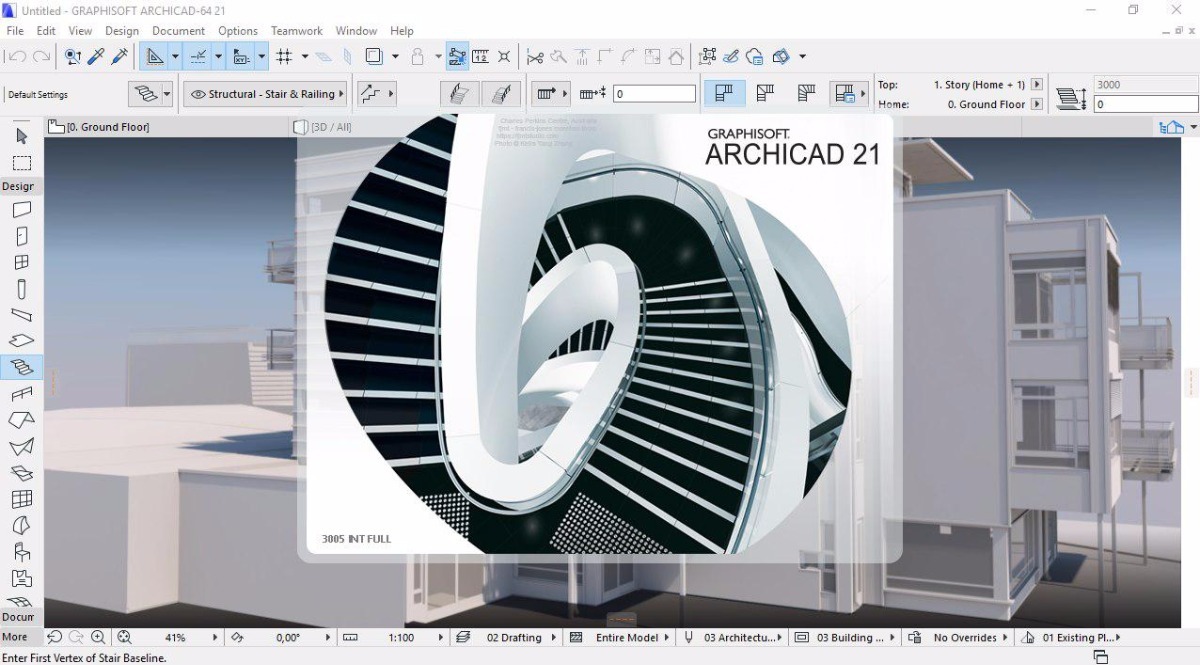Screen dimensions: 1200x665
Task: Click the Pick Up Parameters eyedropper icon
Action: point(98,57)
